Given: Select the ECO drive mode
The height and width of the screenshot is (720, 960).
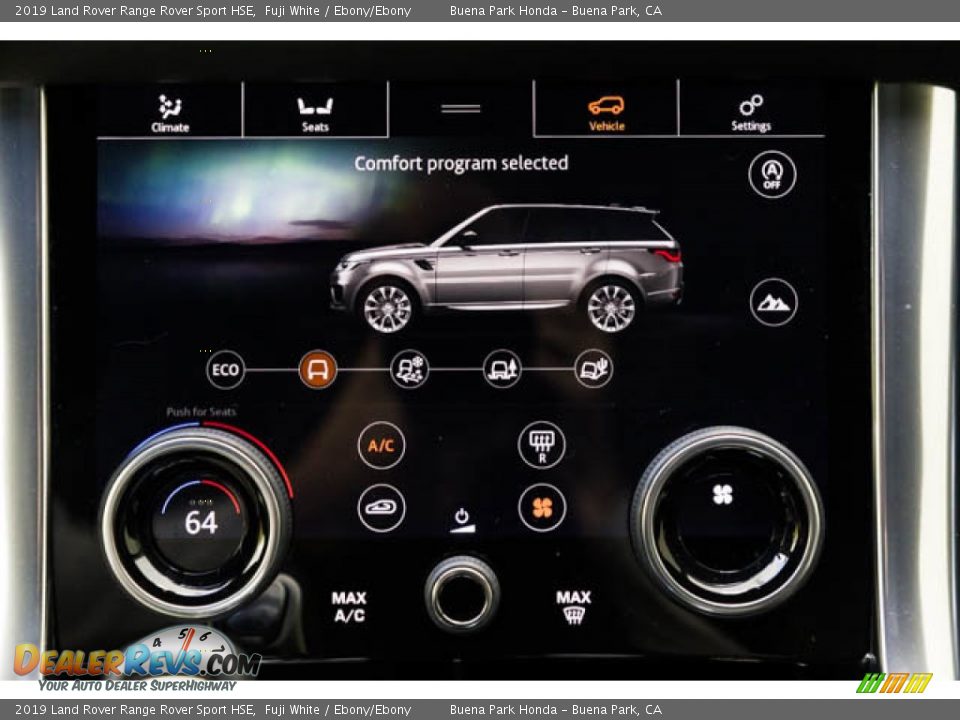Looking at the screenshot, I should (x=225, y=370).
